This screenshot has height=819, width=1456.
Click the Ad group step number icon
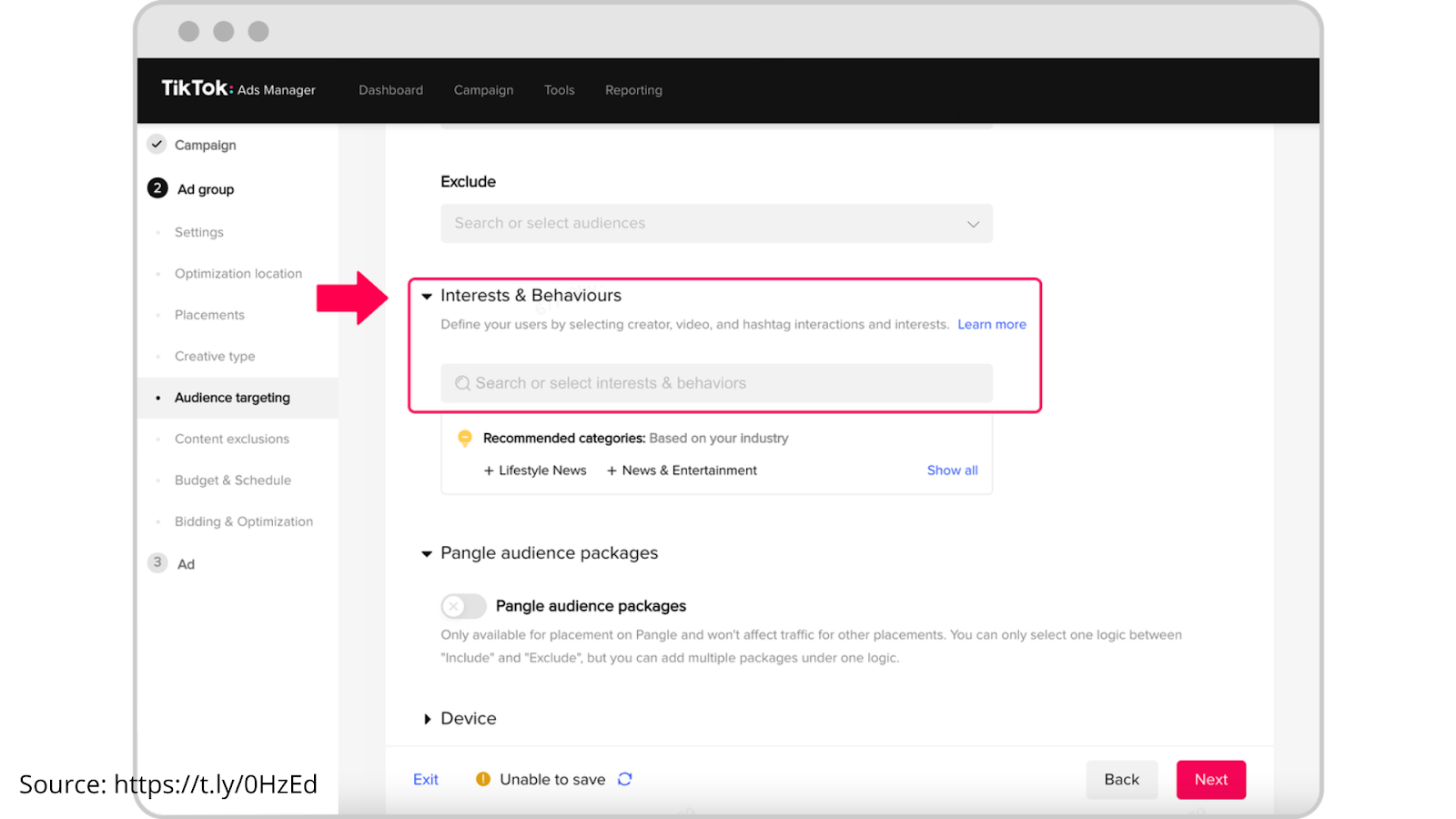(157, 188)
